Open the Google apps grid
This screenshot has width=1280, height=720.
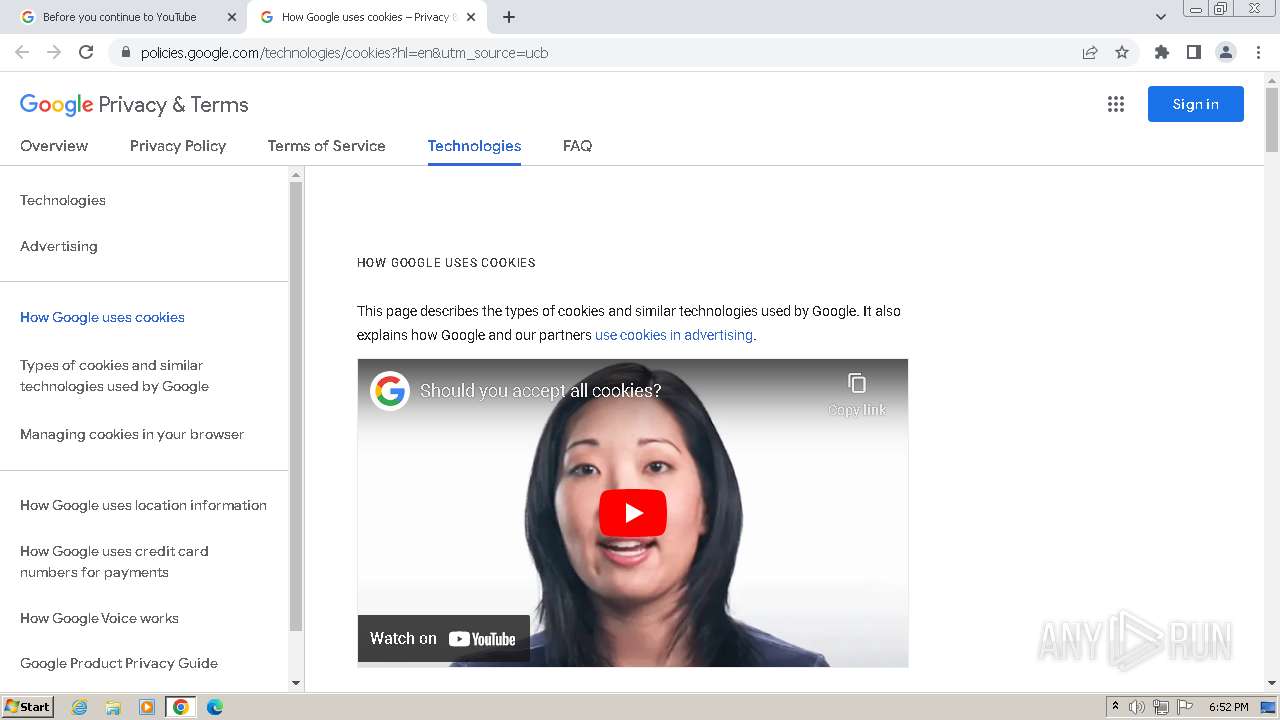pos(1116,104)
